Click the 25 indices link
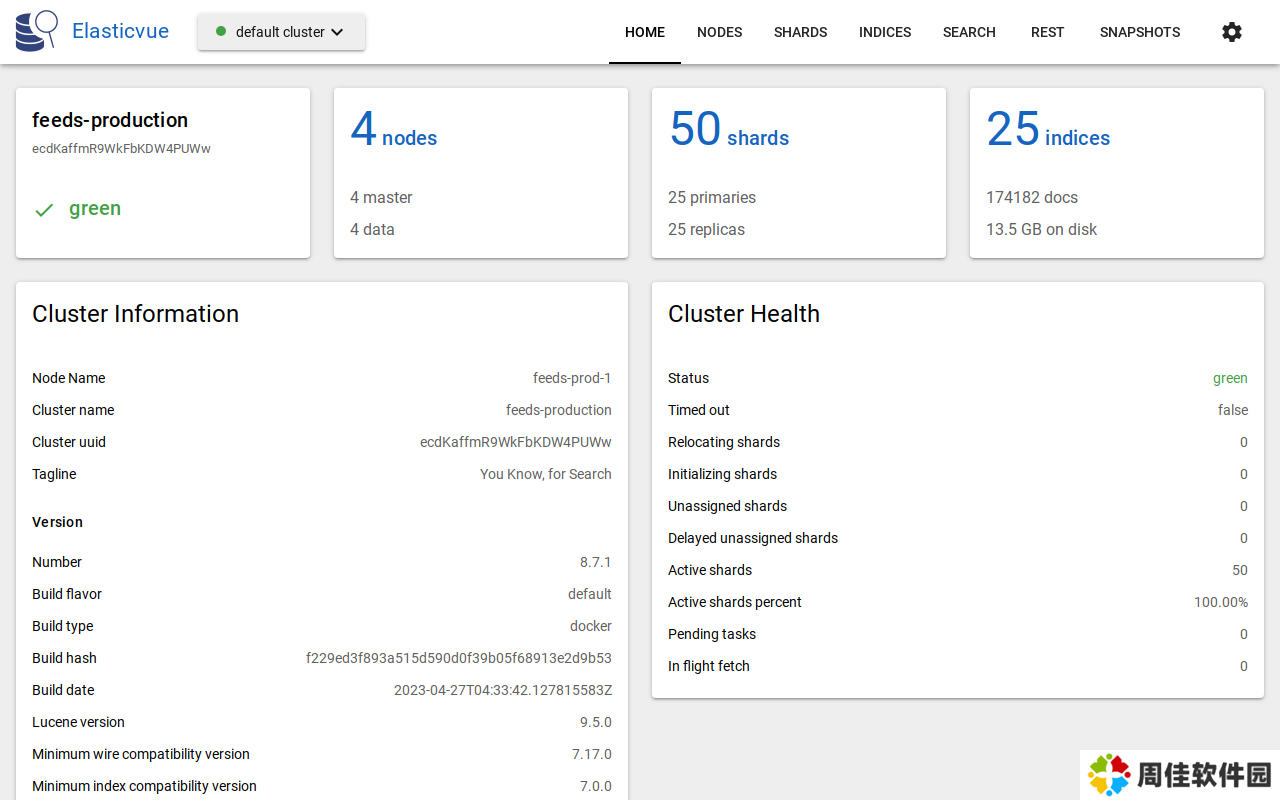 (x=1048, y=132)
